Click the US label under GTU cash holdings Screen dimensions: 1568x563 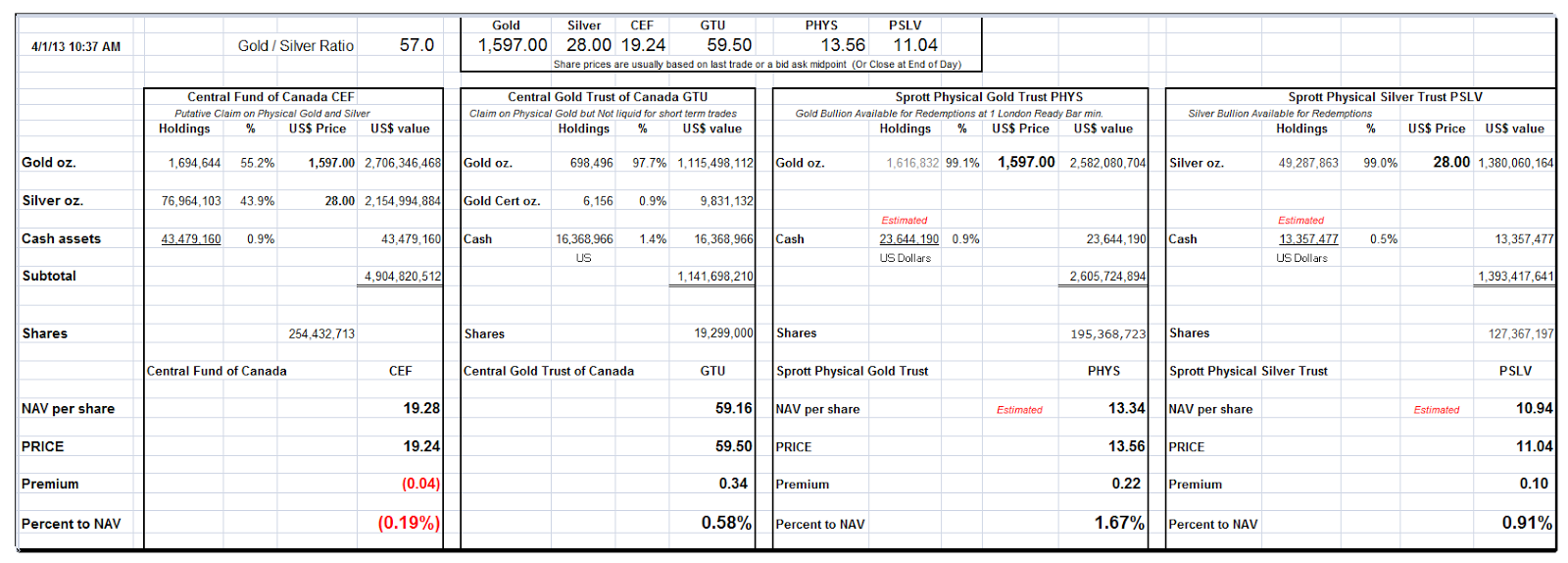click(x=583, y=258)
